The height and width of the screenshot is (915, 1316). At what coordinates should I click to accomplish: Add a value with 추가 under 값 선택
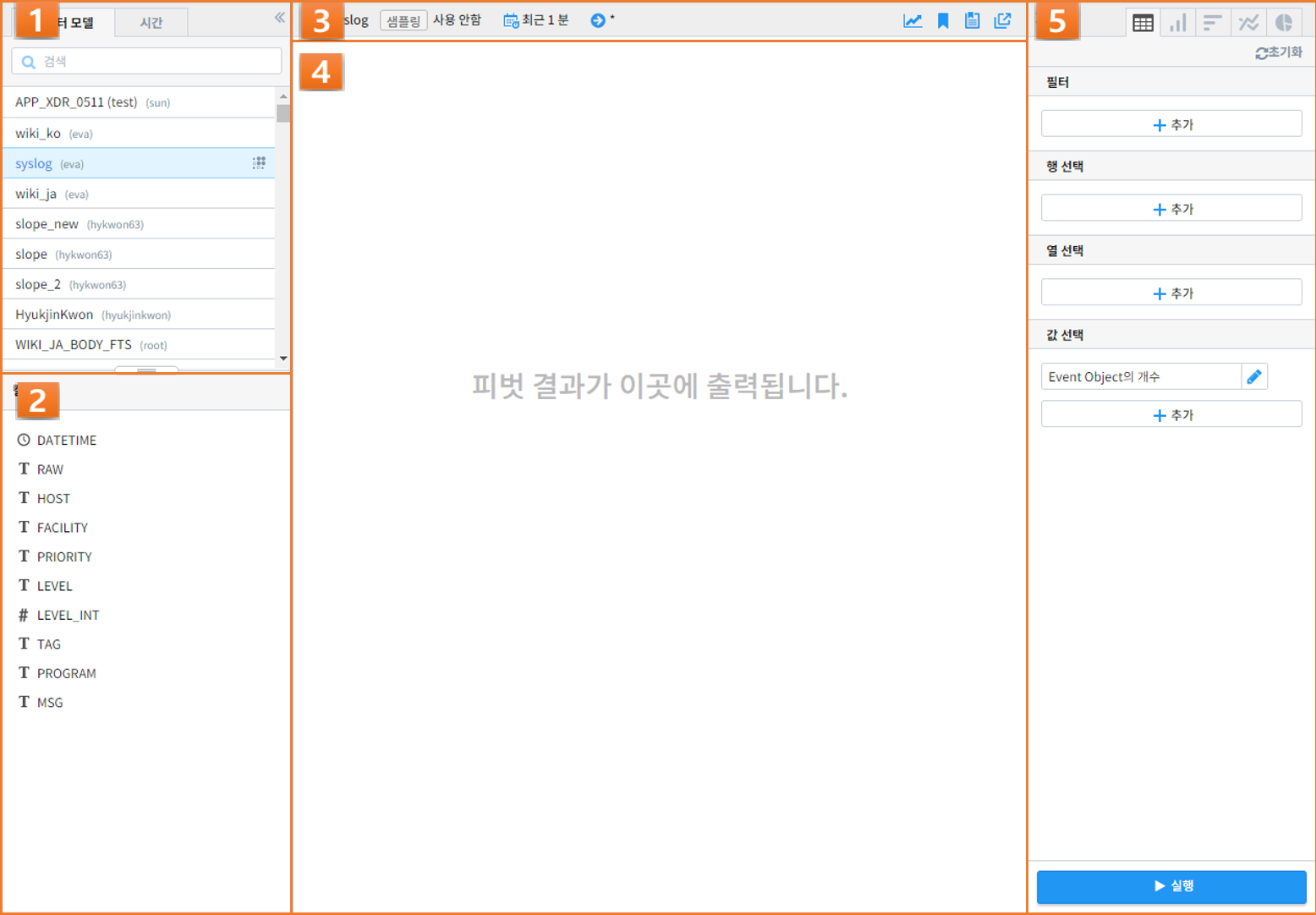1171,414
